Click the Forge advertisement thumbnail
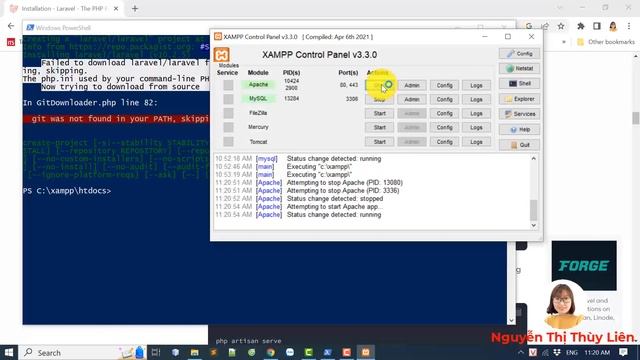Image resolution: width=640 pixels, height=360 pixels. tap(584, 265)
